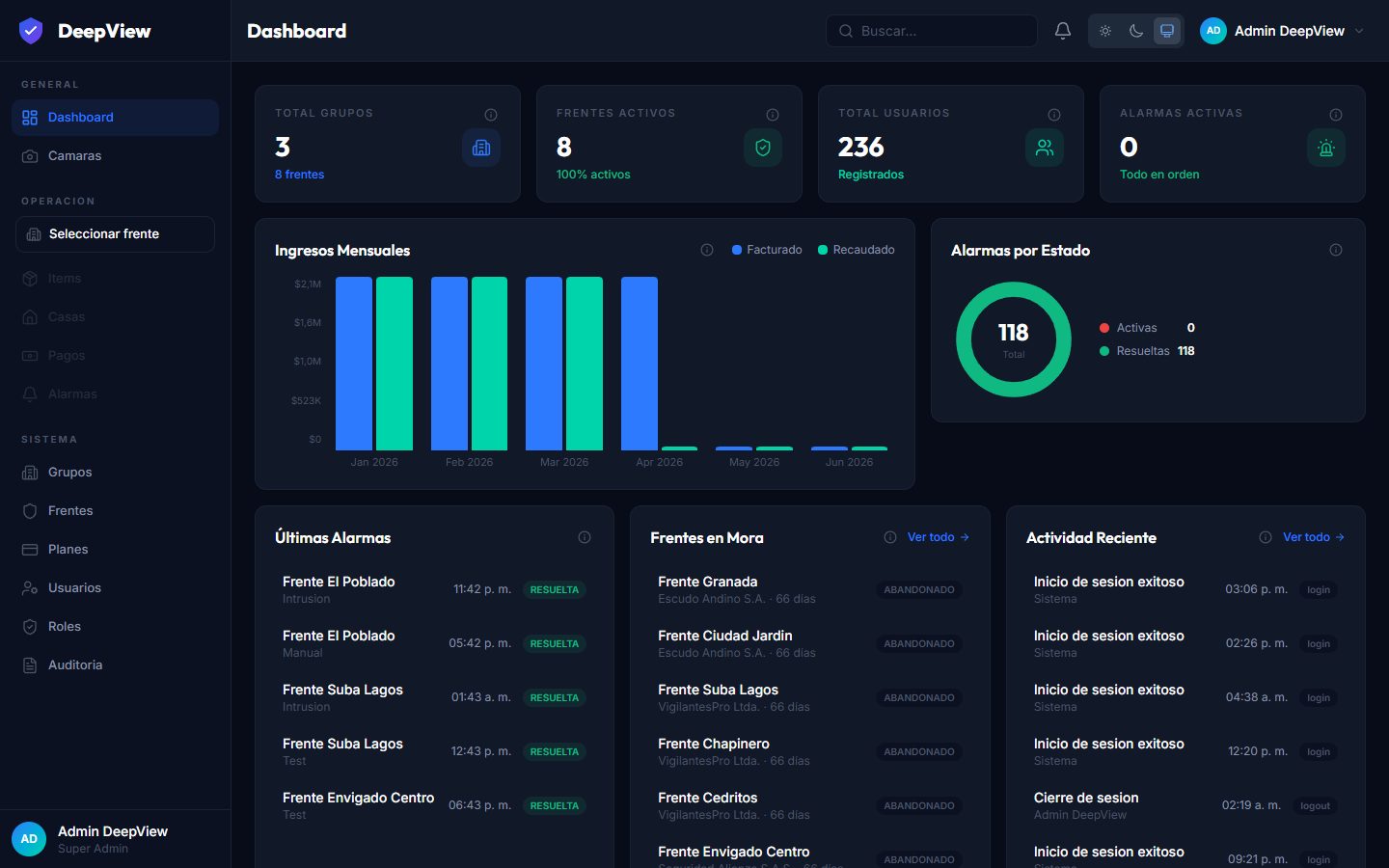The width and height of the screenshot is (1389, 868).
Task: Click the Actividad Reciente info icon
Action: tap(1266, 537)
